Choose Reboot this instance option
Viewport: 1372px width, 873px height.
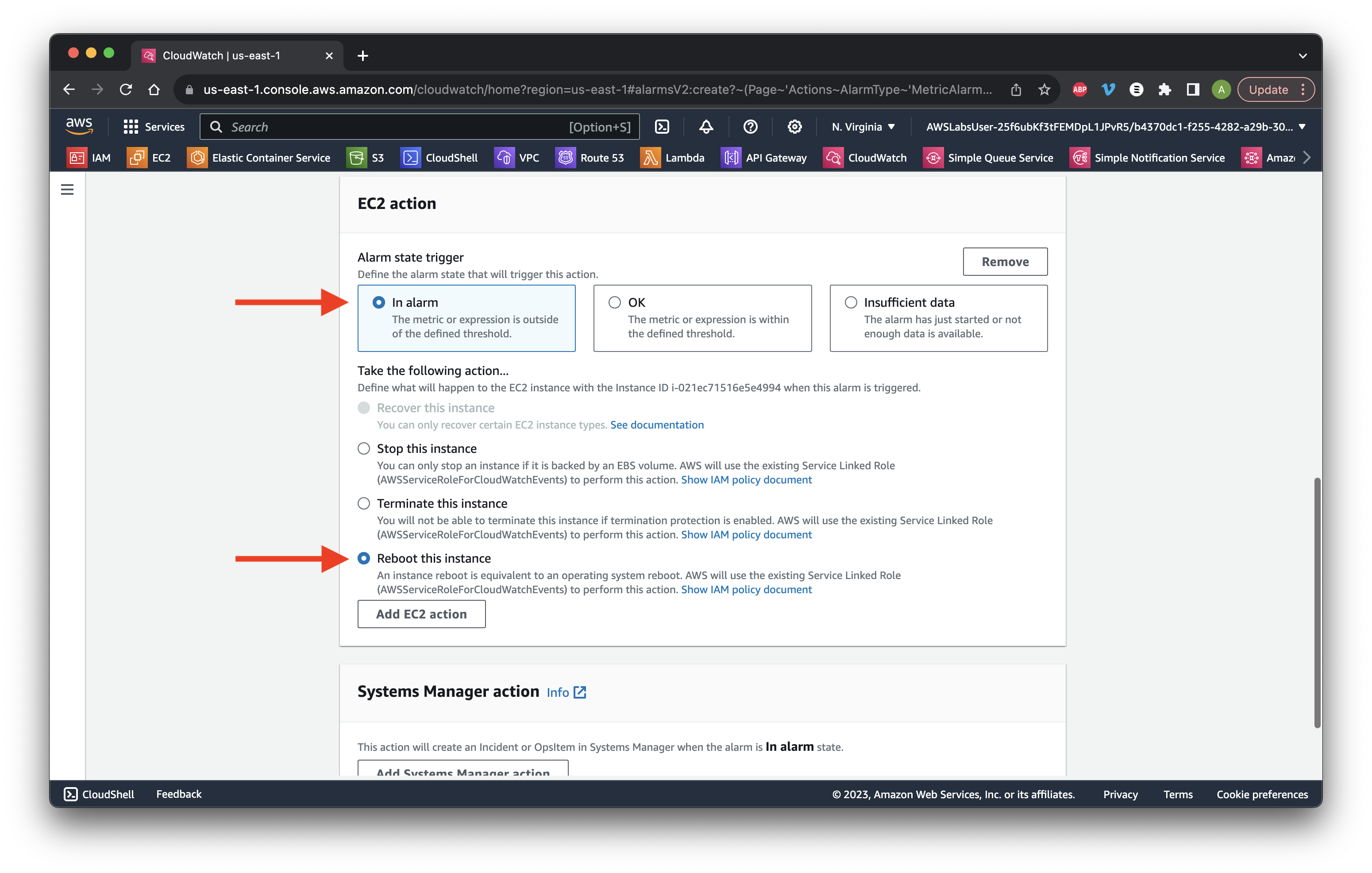[x=363, y=558]
